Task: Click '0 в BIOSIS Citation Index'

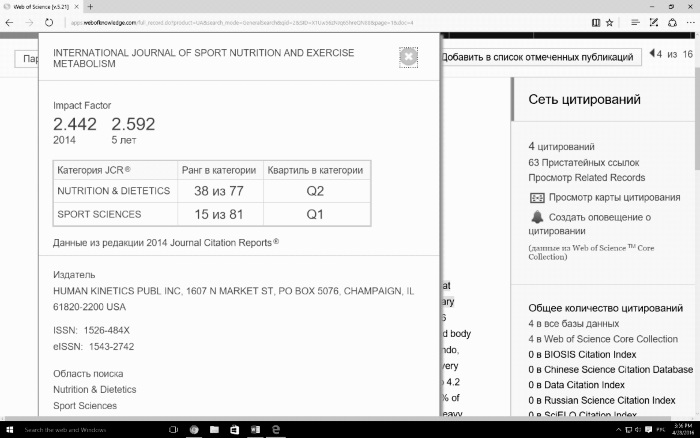Action: point(582,355)
